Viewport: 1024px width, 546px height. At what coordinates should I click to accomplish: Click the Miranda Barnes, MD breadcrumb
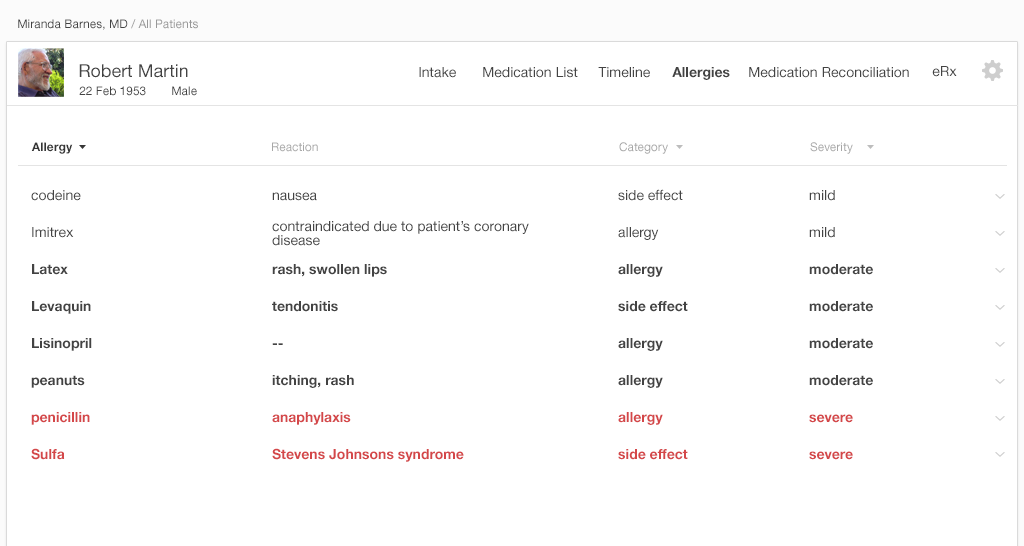[x=72, y=24]
